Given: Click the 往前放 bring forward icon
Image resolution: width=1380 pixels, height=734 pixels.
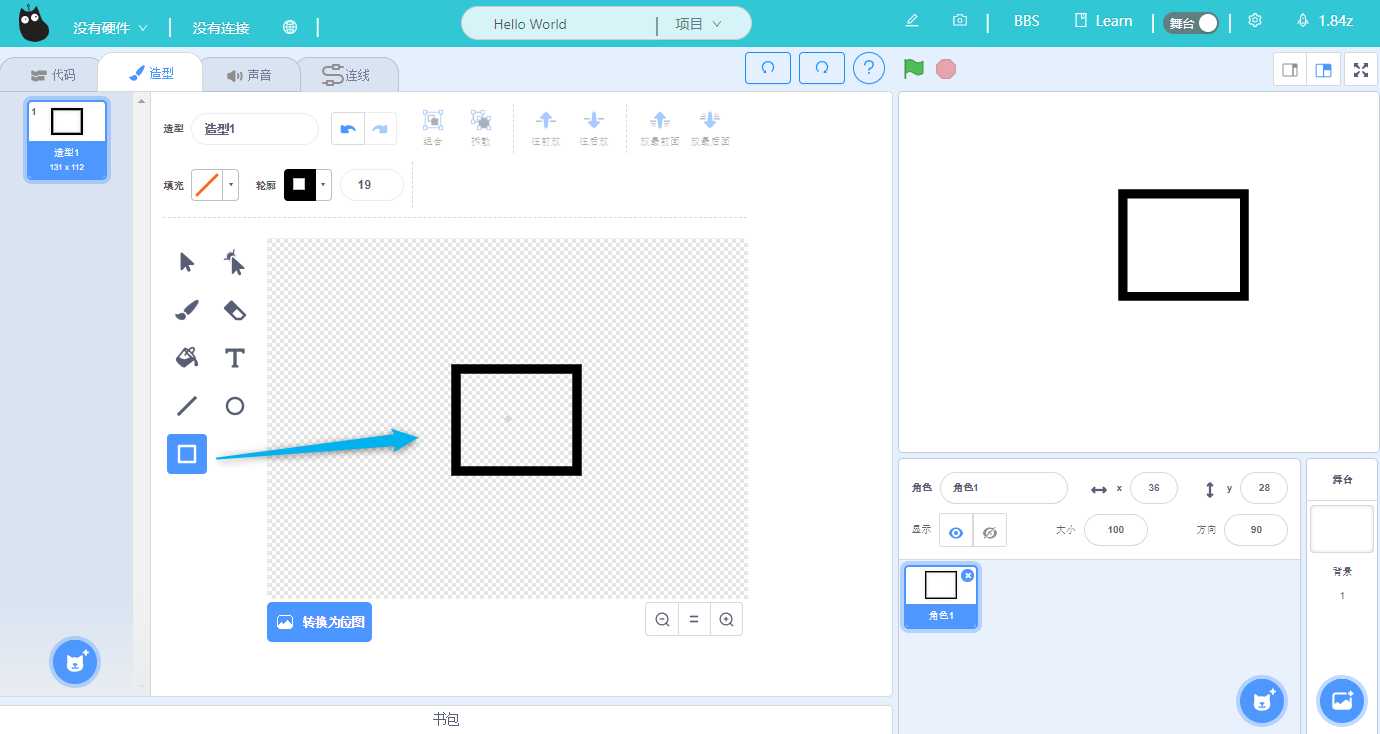Looking at the screenshot, I should tap(545, 128).
